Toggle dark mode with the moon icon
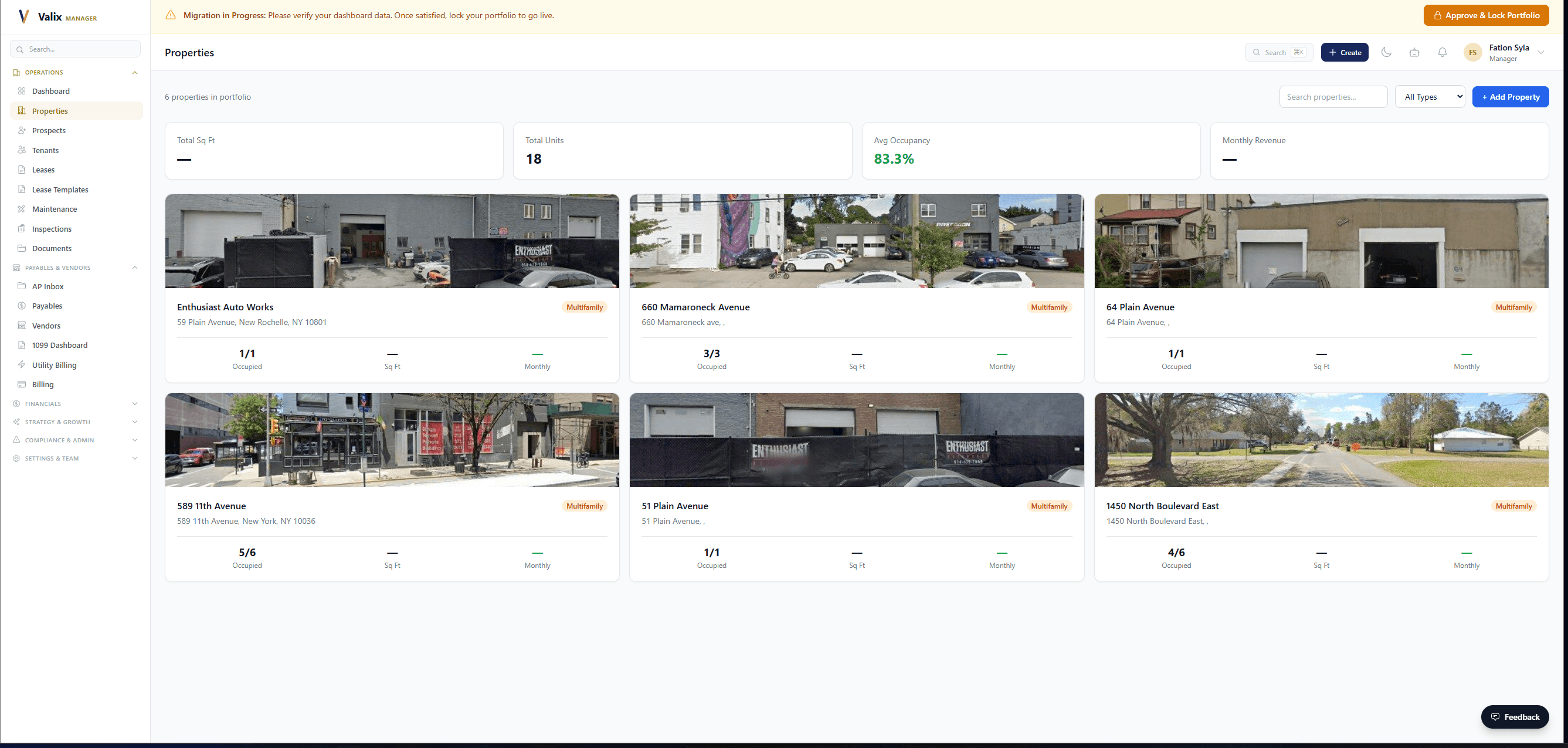Screen dimensions: 1568x748 click(x=1386, y=52)
